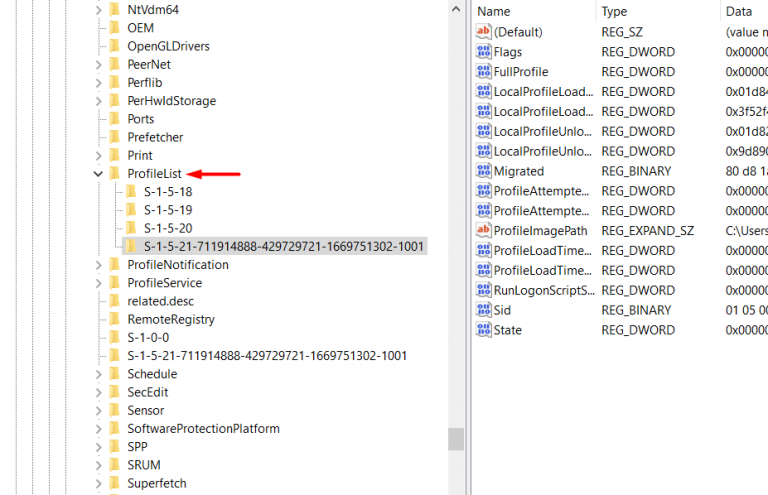Select the ProfileImagePath value name
Screen dimensions: 768x495
pos(540,231)
